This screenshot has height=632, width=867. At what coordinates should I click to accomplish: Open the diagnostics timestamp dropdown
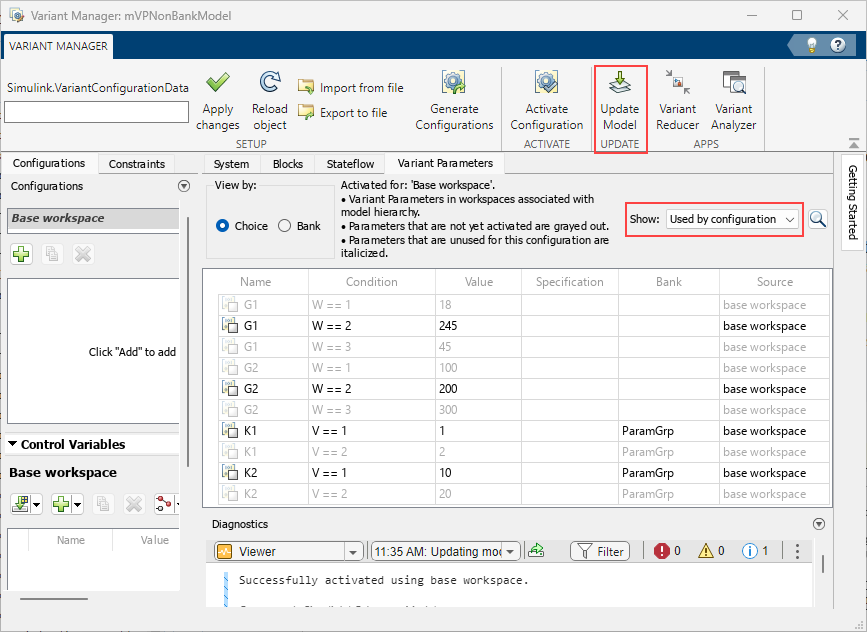pos(509,550)
